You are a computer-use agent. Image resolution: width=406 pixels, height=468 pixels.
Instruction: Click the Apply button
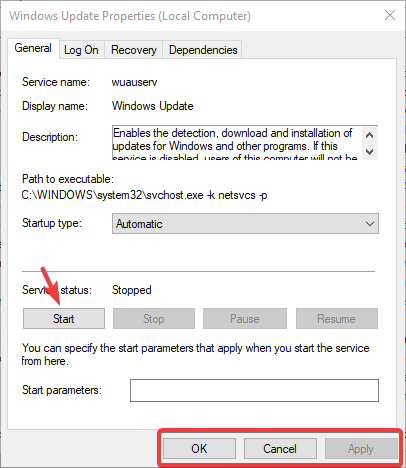[361, 448]
